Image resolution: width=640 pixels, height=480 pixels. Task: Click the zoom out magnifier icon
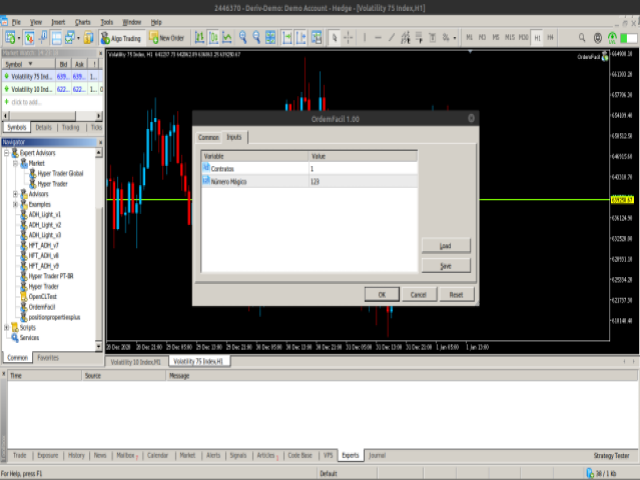[258, 38]
